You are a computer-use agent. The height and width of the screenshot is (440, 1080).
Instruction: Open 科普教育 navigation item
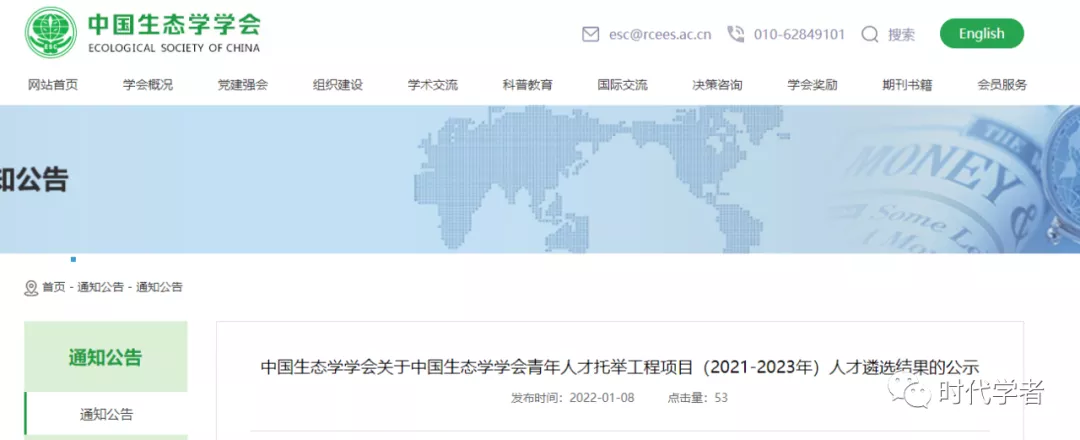click(x=528, y=85)
